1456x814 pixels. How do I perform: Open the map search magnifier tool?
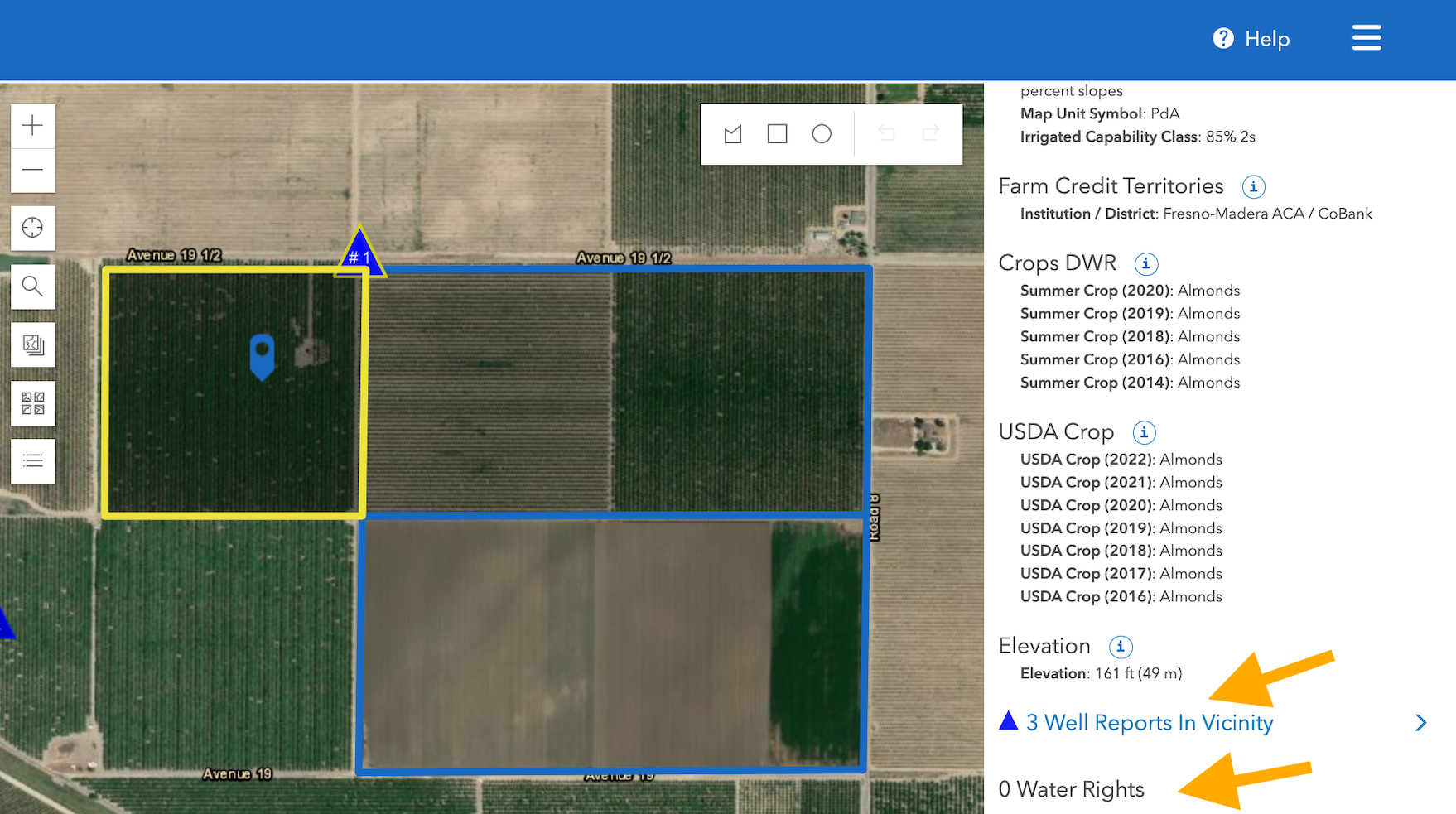point(33,287)
